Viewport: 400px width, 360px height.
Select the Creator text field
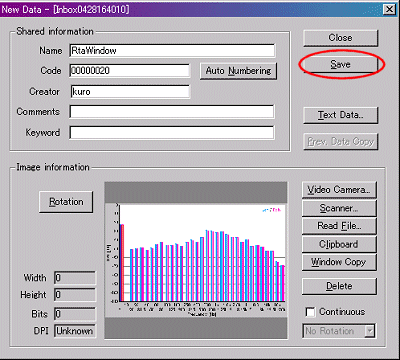click(x=130, y=92)
